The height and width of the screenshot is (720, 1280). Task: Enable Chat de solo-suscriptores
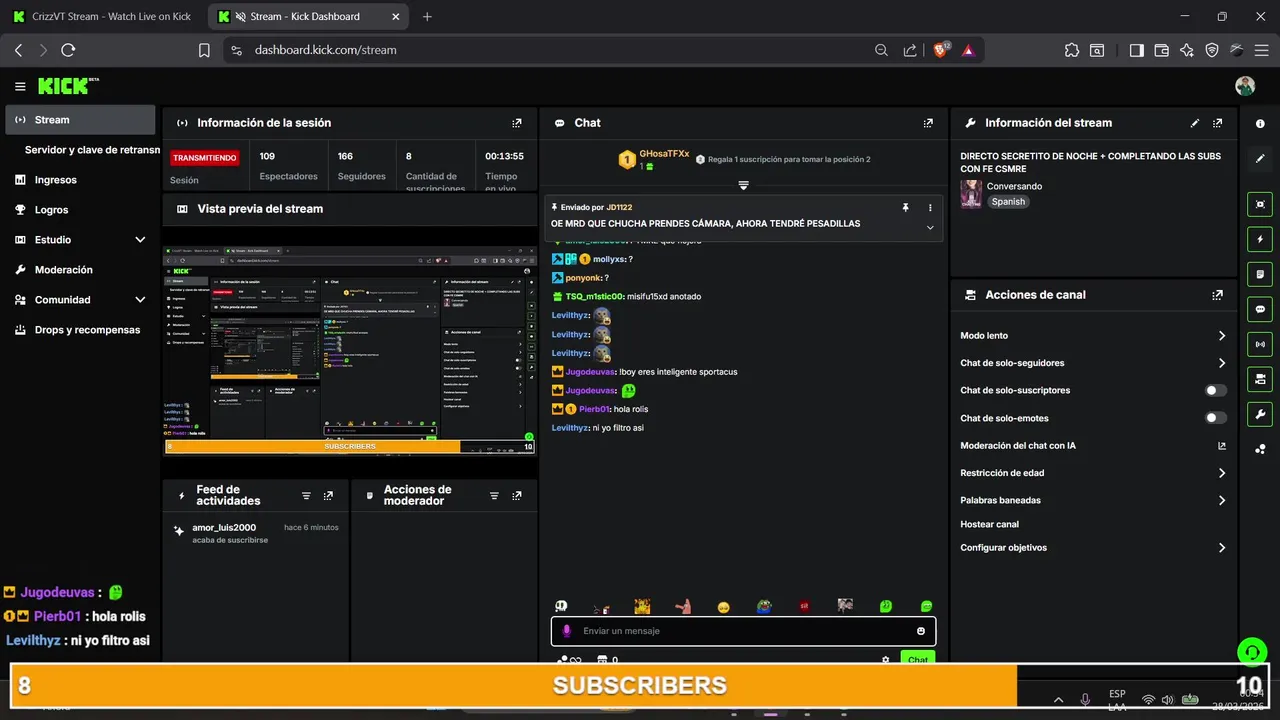tap(1216, 391)
